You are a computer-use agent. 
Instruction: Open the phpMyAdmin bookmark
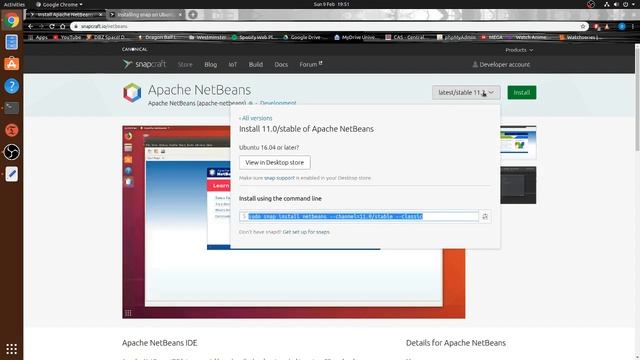point(456,37)
